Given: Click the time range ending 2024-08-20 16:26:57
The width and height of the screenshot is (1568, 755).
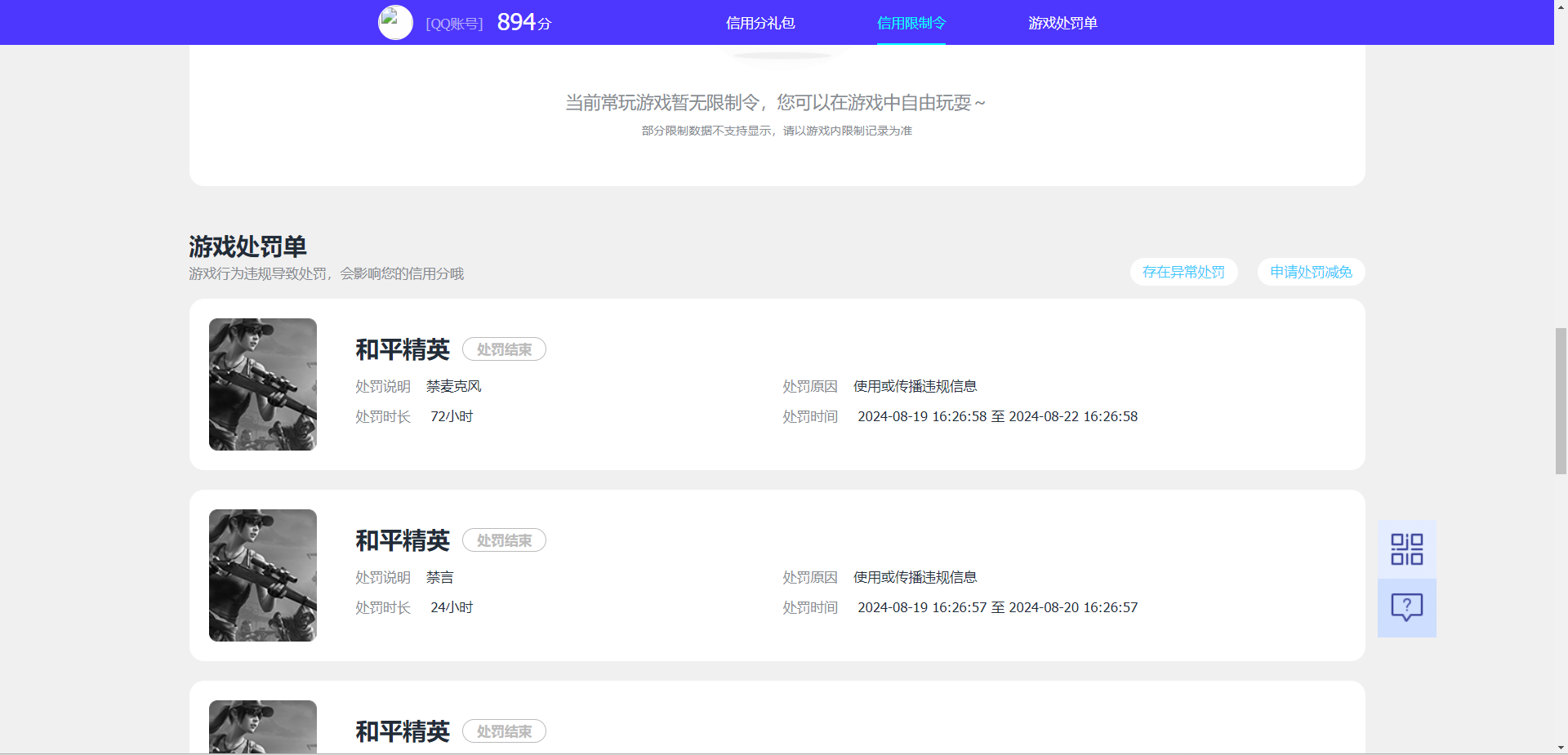Looking at the screenshot, I should 997,607.
